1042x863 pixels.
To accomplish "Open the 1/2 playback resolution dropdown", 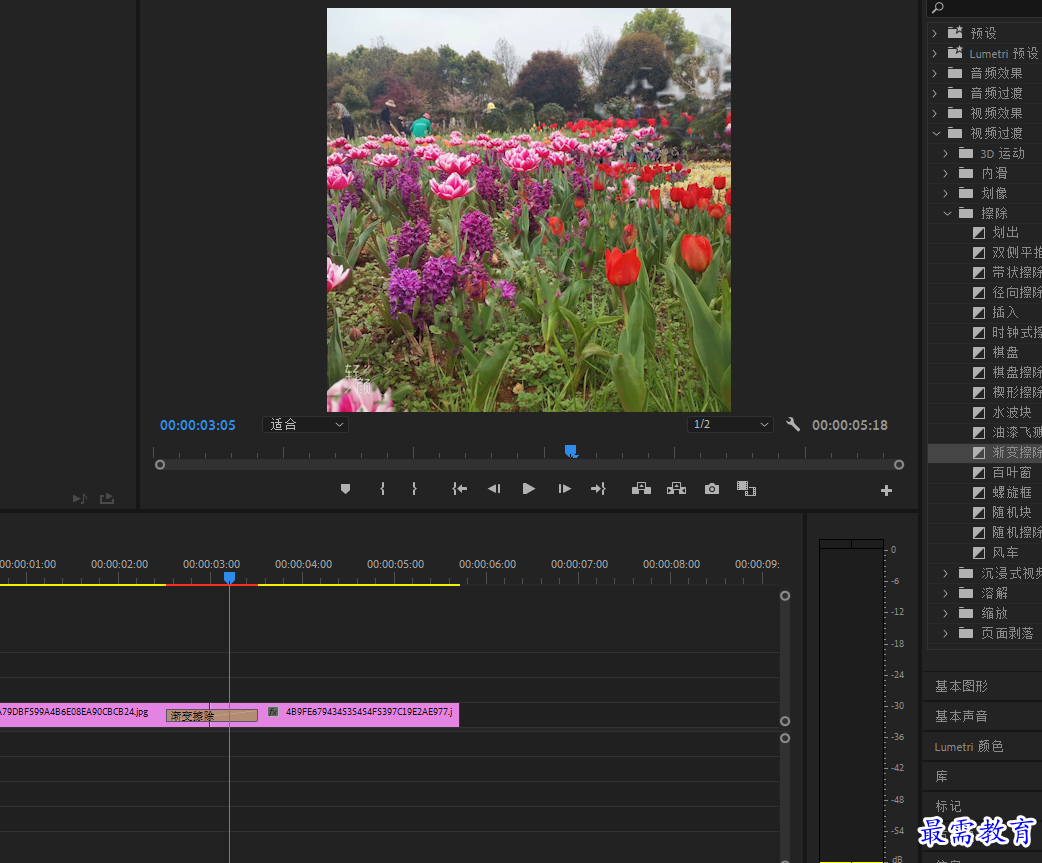I will click(730, 425).
